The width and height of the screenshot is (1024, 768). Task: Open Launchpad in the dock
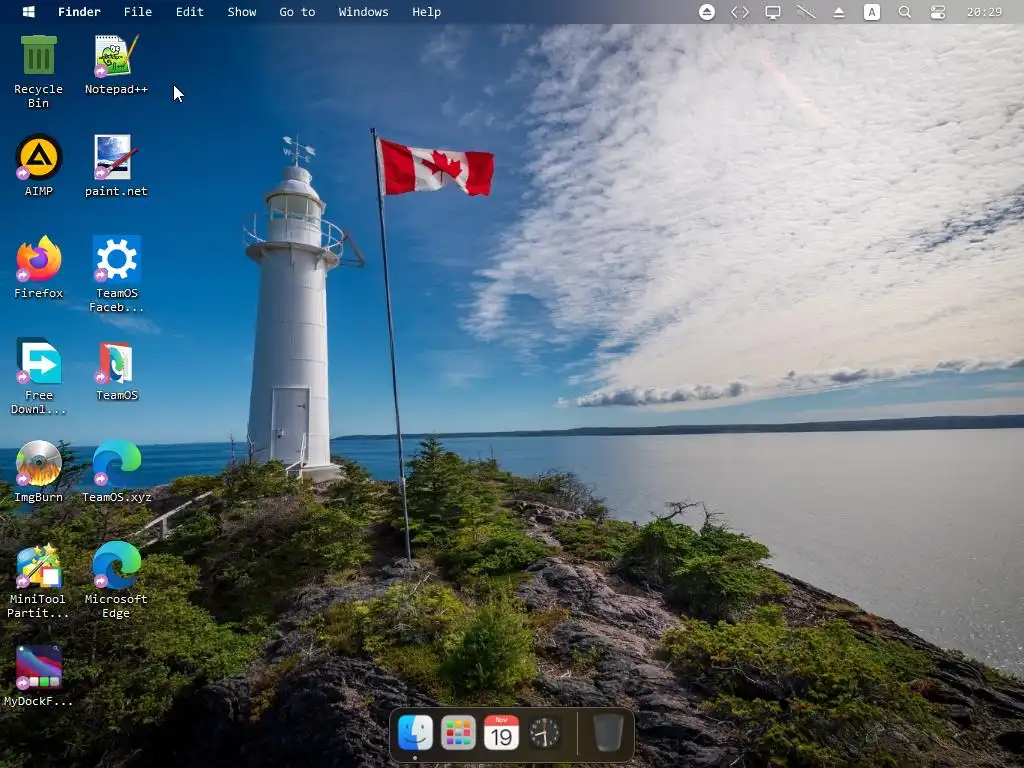[x=458, y=732]
